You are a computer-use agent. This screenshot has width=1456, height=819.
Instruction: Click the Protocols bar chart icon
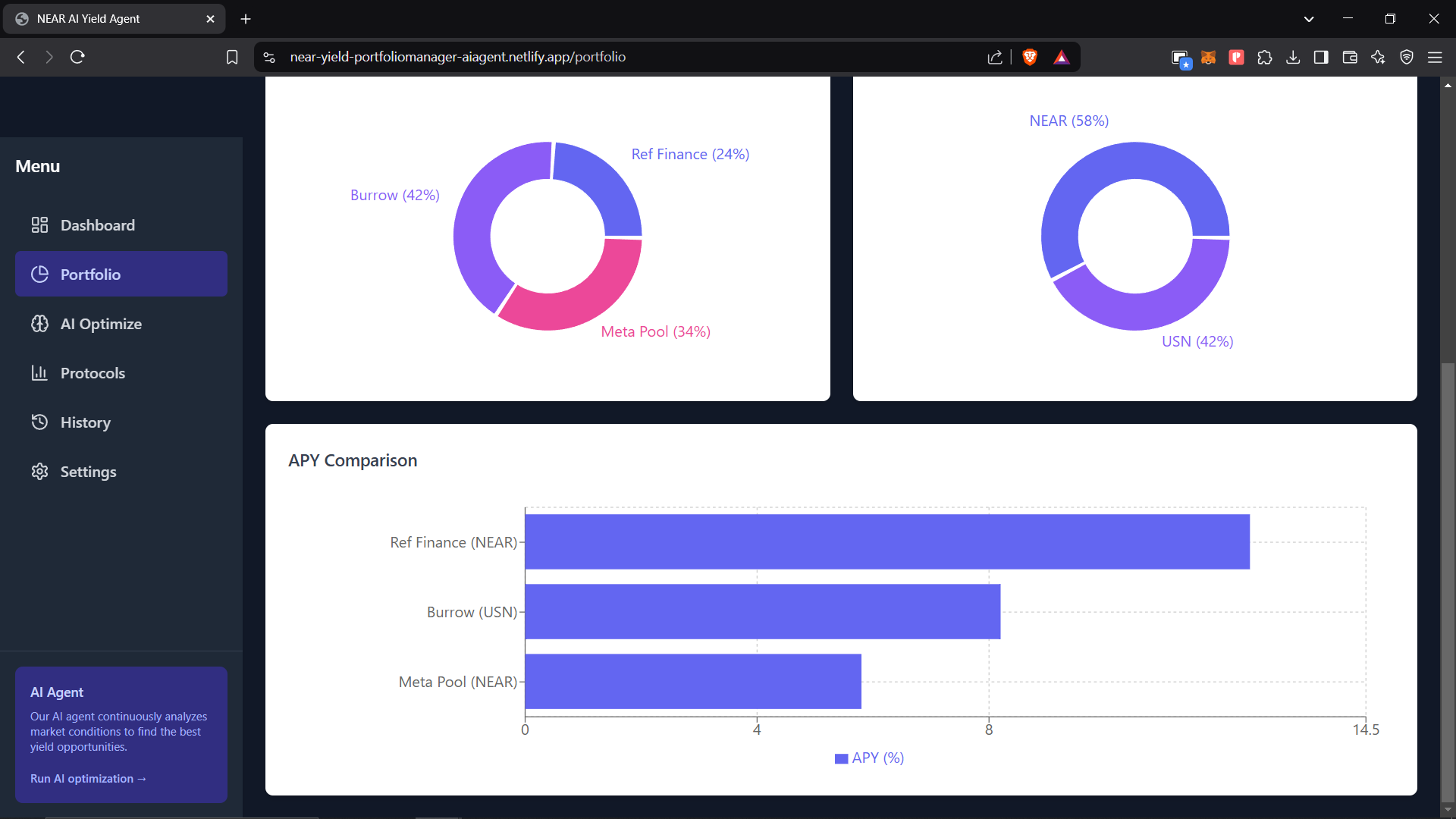[39, 373]
